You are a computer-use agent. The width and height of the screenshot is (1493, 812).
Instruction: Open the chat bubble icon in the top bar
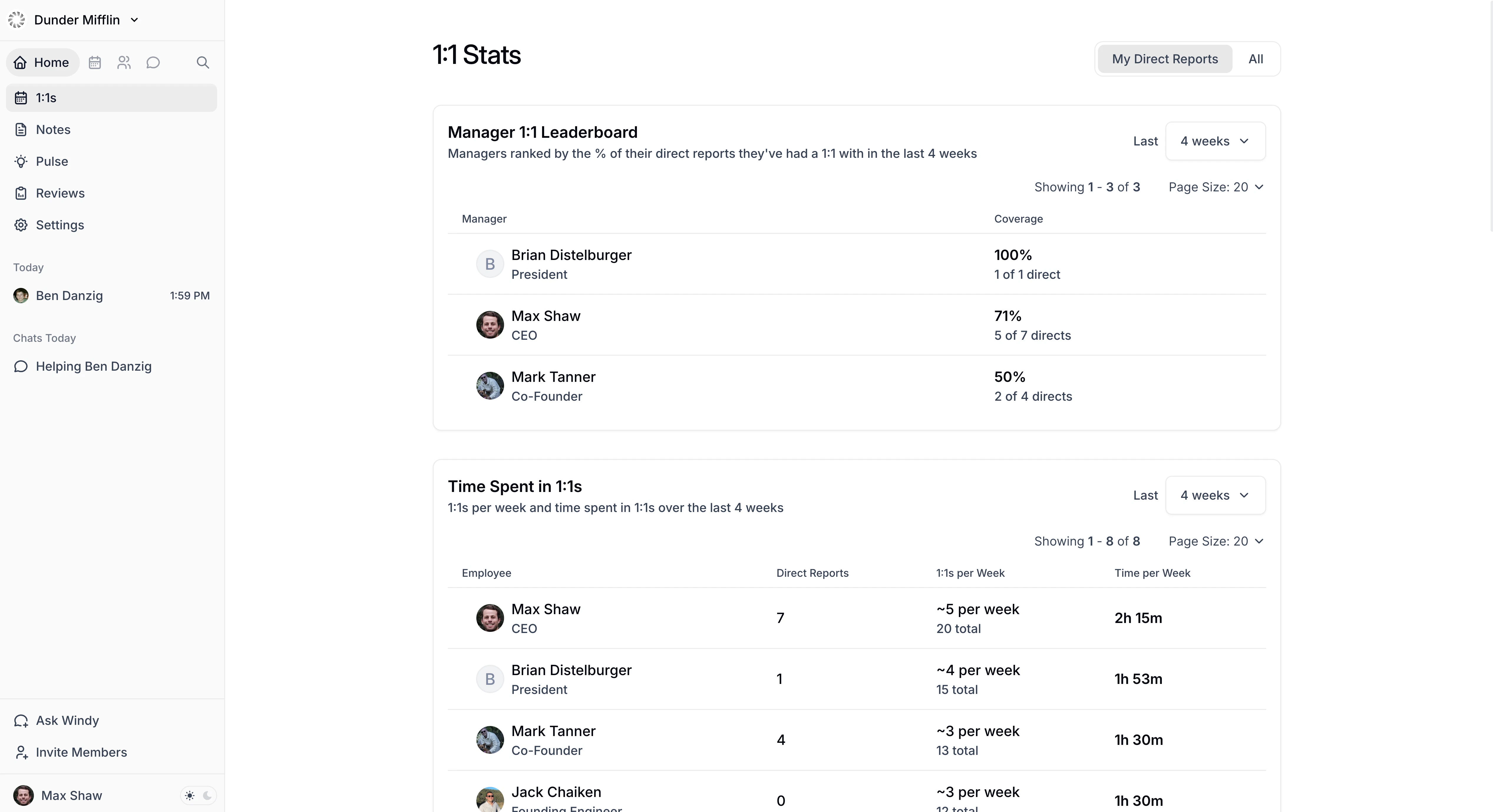(153, 62)
